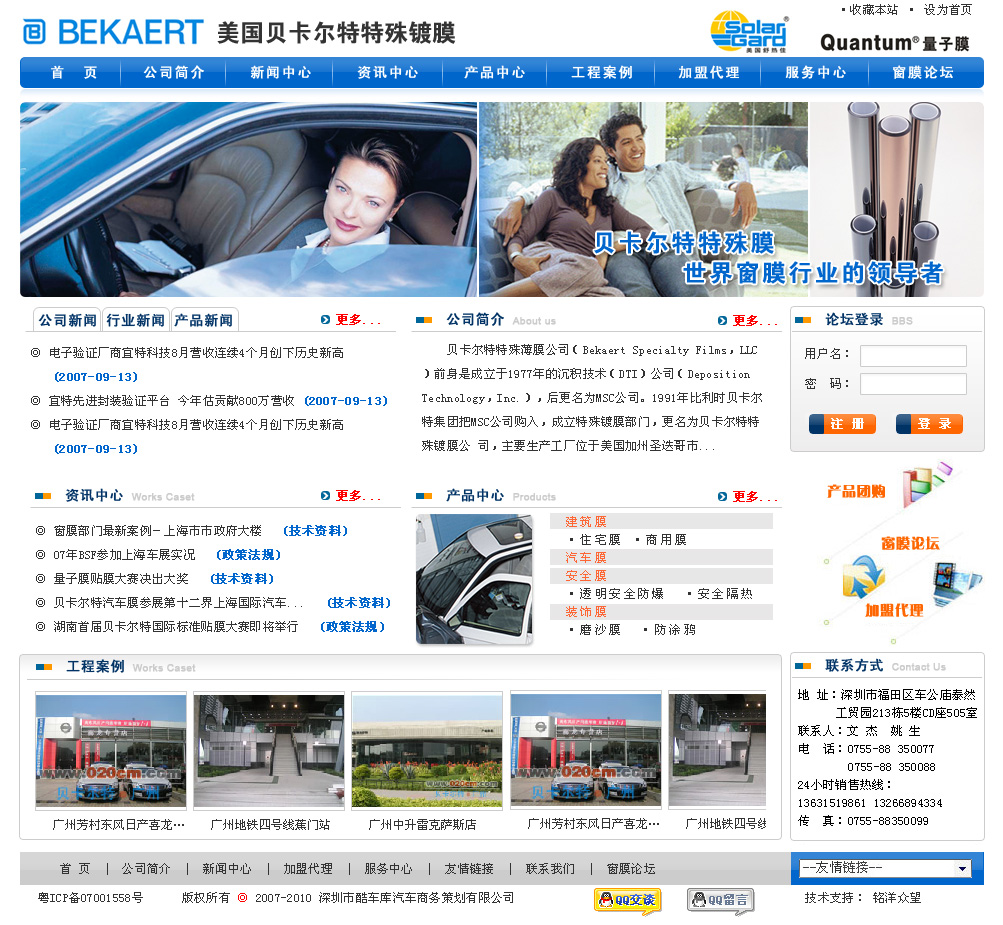Open news 宜特先进封装验证平台 article

point(171,400)
